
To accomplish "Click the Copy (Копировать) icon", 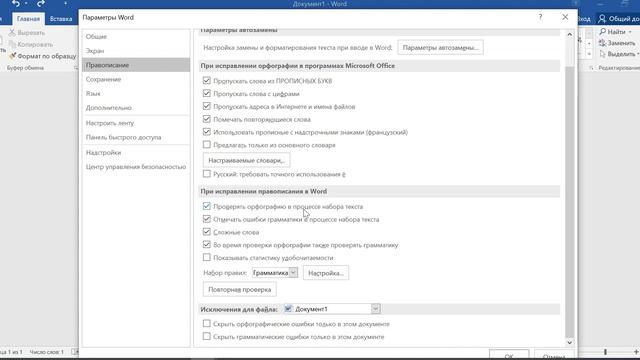I will tap(12, 44).
